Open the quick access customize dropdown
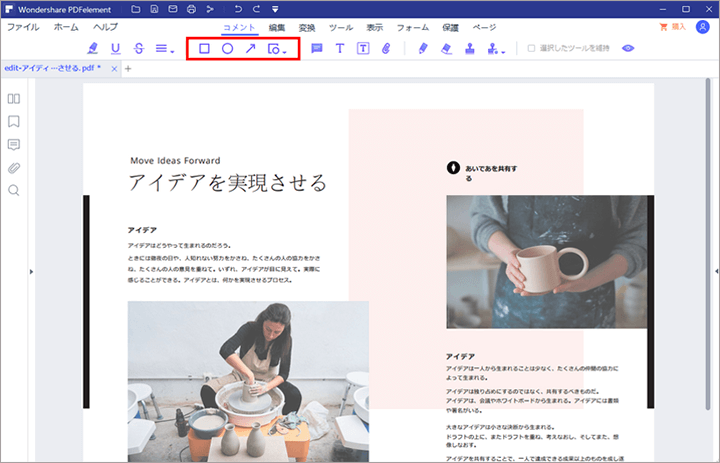720x463 pixels. click(275, 9)
